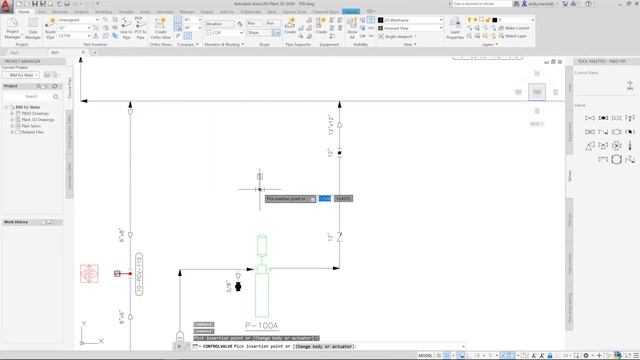Screen dimensions: 640x360
Task: Switch to the Start document tab
Action: (14, 52)
